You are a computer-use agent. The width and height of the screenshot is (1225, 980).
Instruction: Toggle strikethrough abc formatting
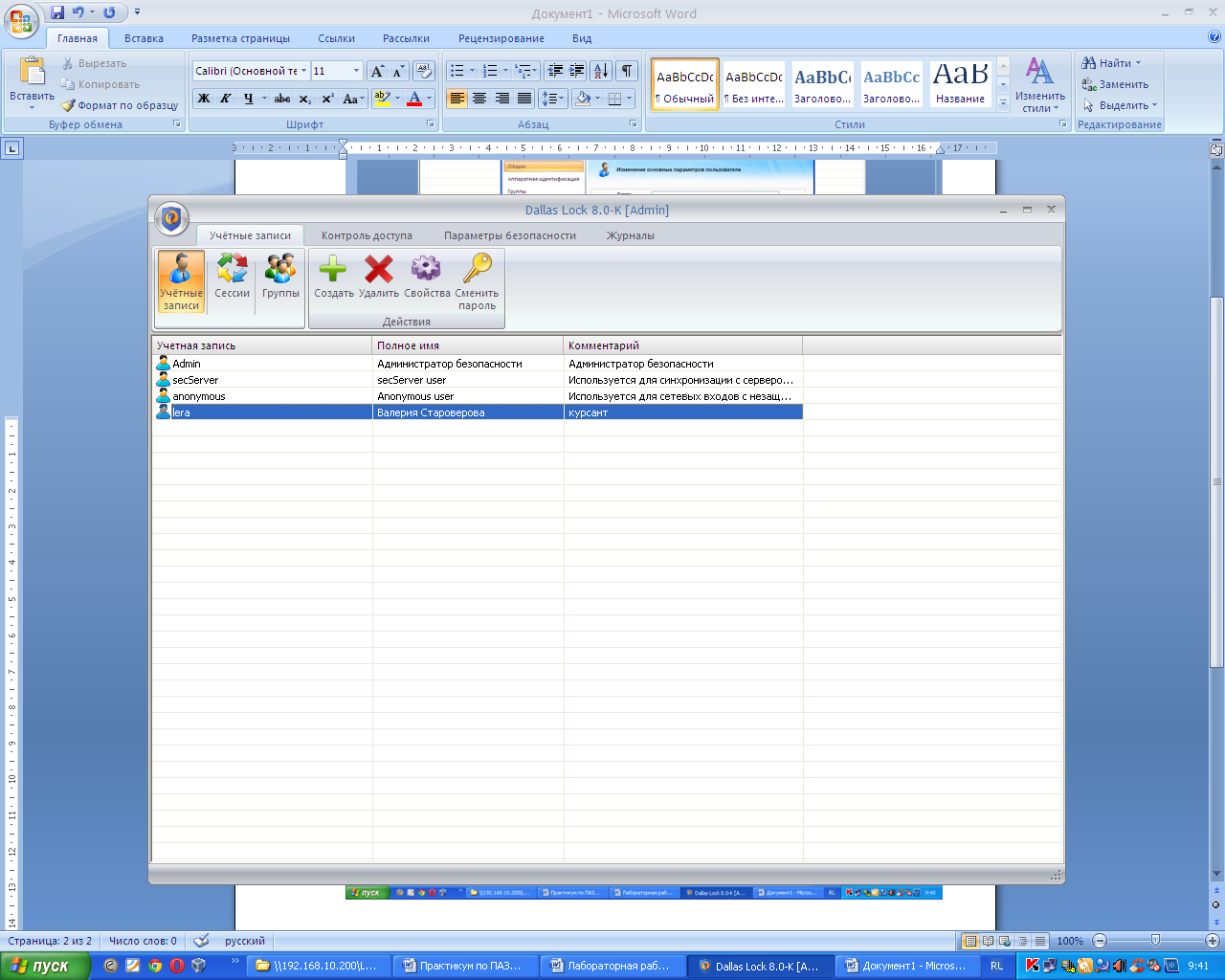[x=282, y=98]
